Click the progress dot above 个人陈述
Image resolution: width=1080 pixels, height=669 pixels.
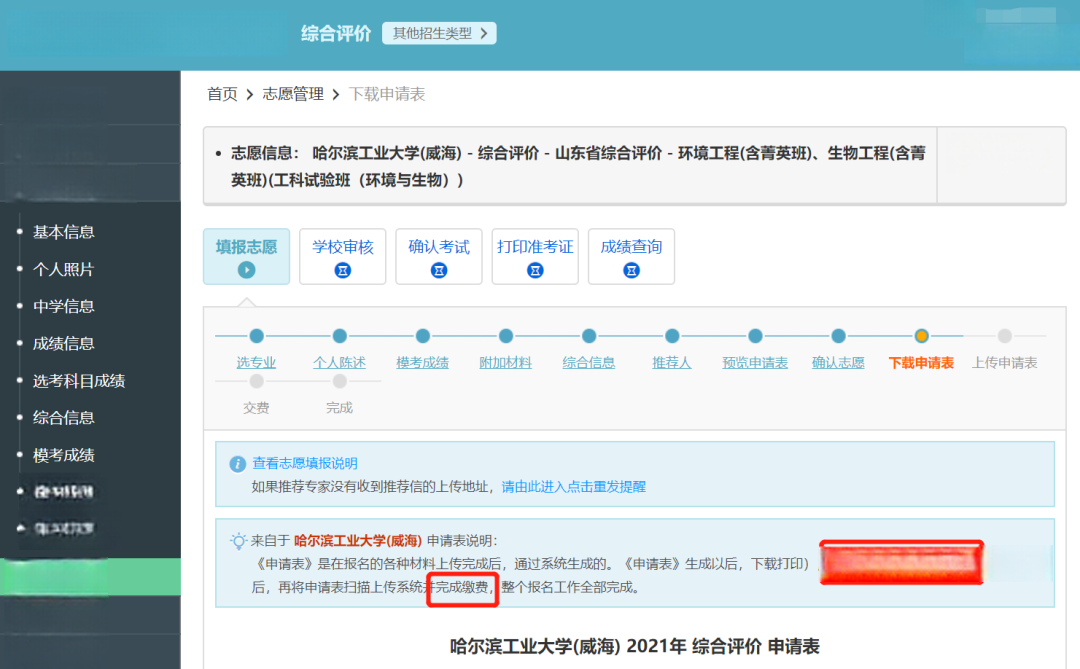pyautogui.click(x=340, y=336)
